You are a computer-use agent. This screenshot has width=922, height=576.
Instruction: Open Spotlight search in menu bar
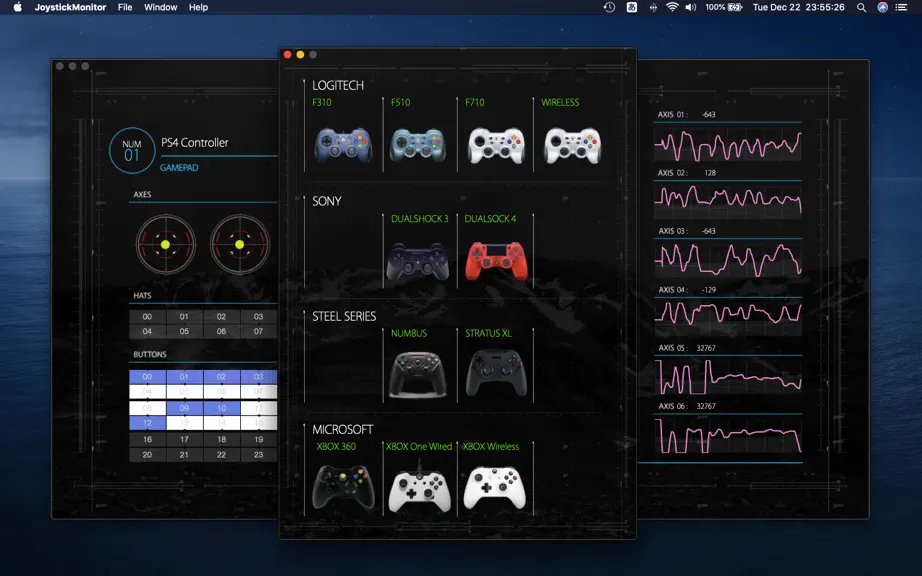click(861, 8)
